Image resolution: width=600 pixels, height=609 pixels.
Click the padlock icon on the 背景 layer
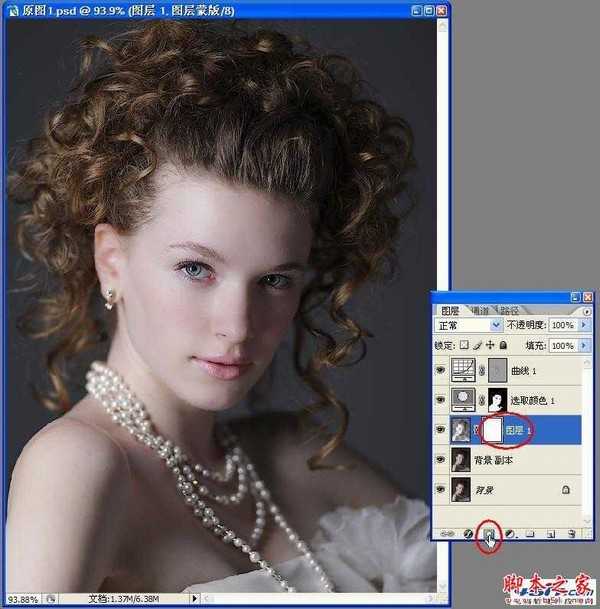pos(565,490)
